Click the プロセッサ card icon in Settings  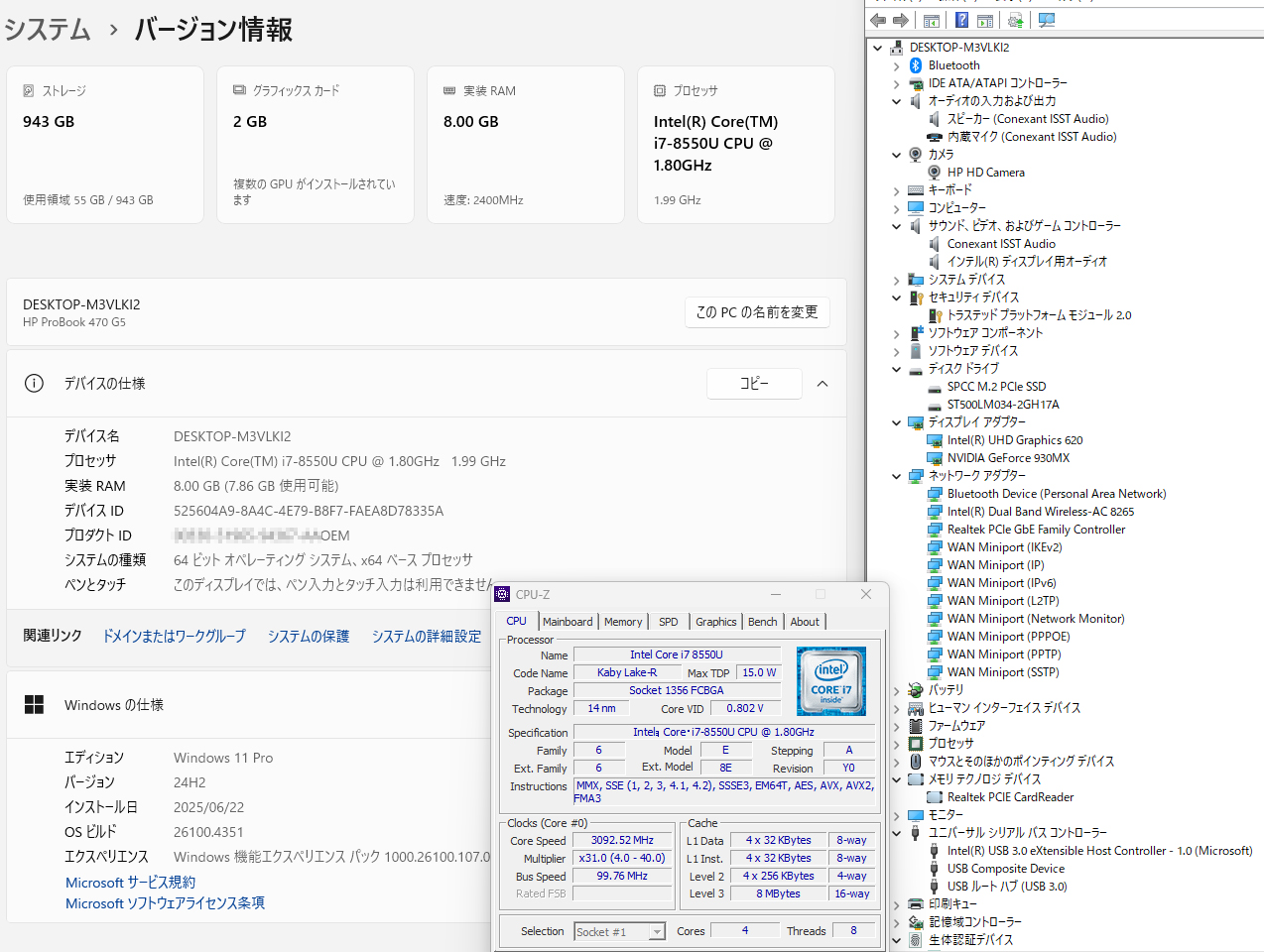[x=660, y=90]
